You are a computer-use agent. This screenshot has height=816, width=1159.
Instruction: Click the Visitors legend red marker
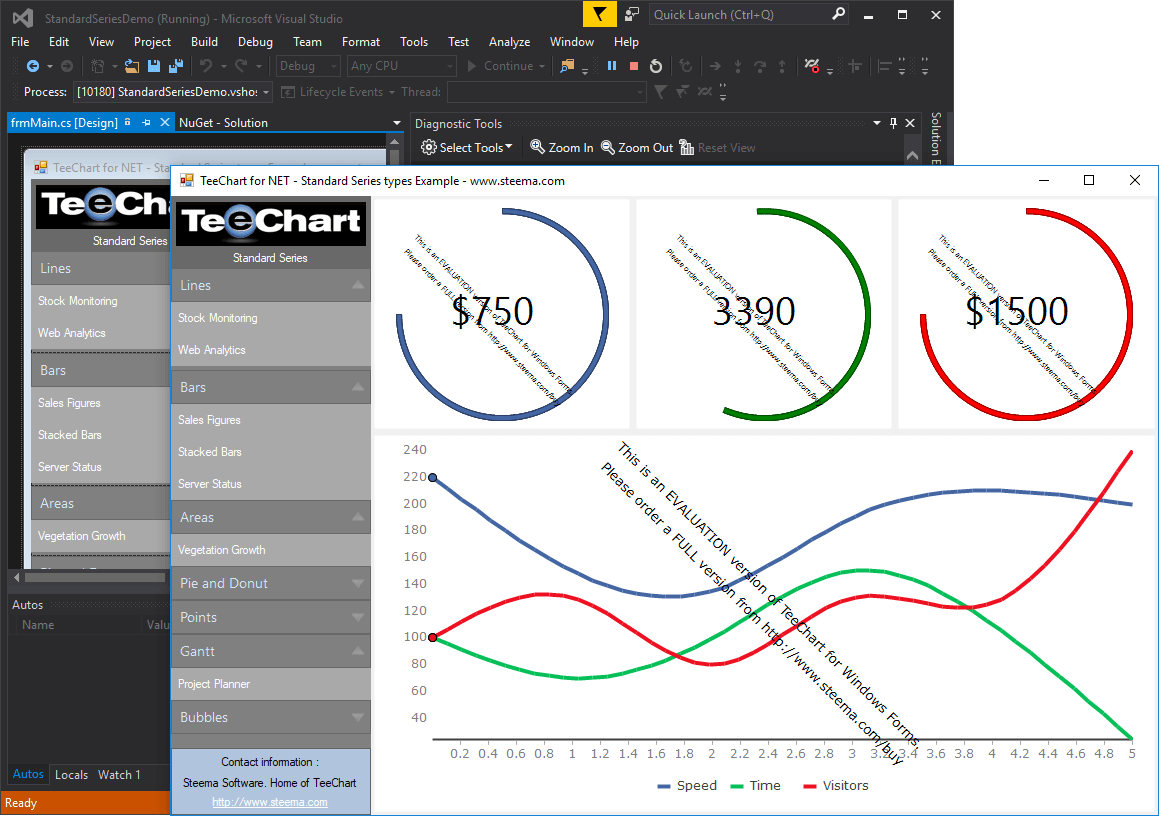coord(809,786)
